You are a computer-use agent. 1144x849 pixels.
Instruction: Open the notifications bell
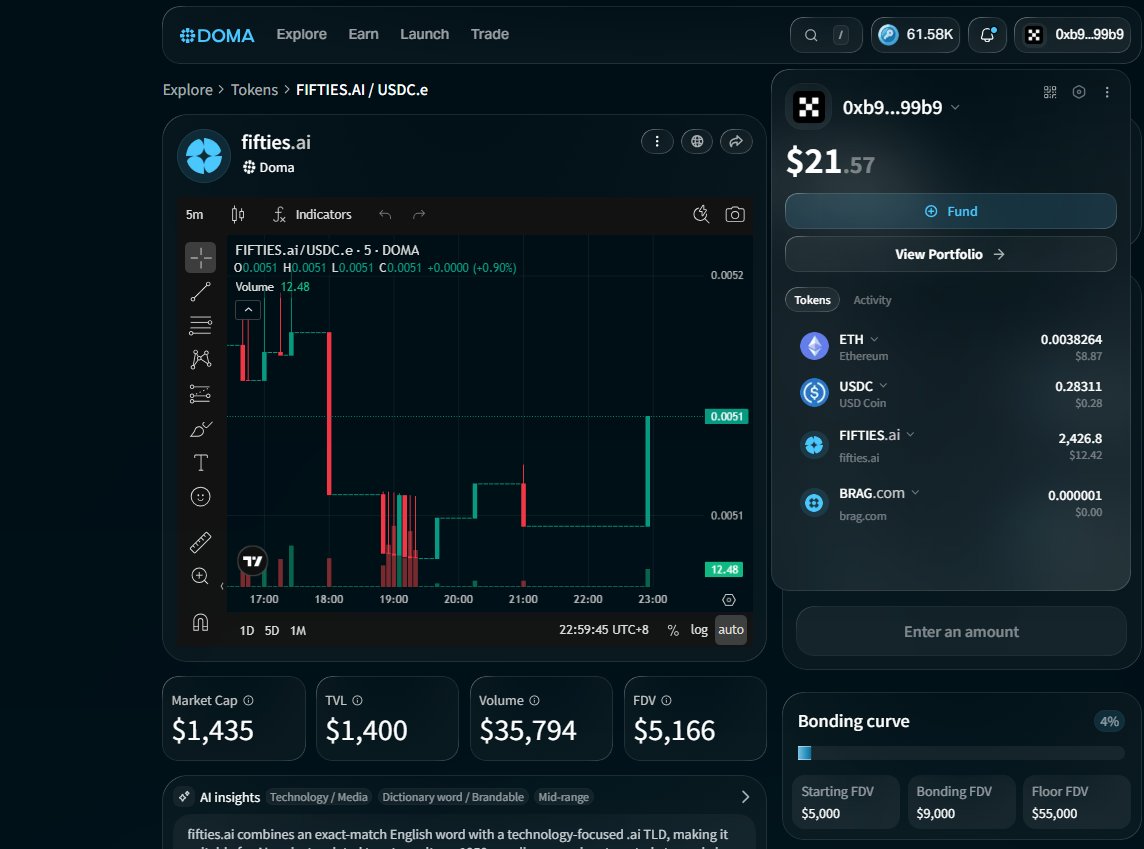click(x=987, y=35)
